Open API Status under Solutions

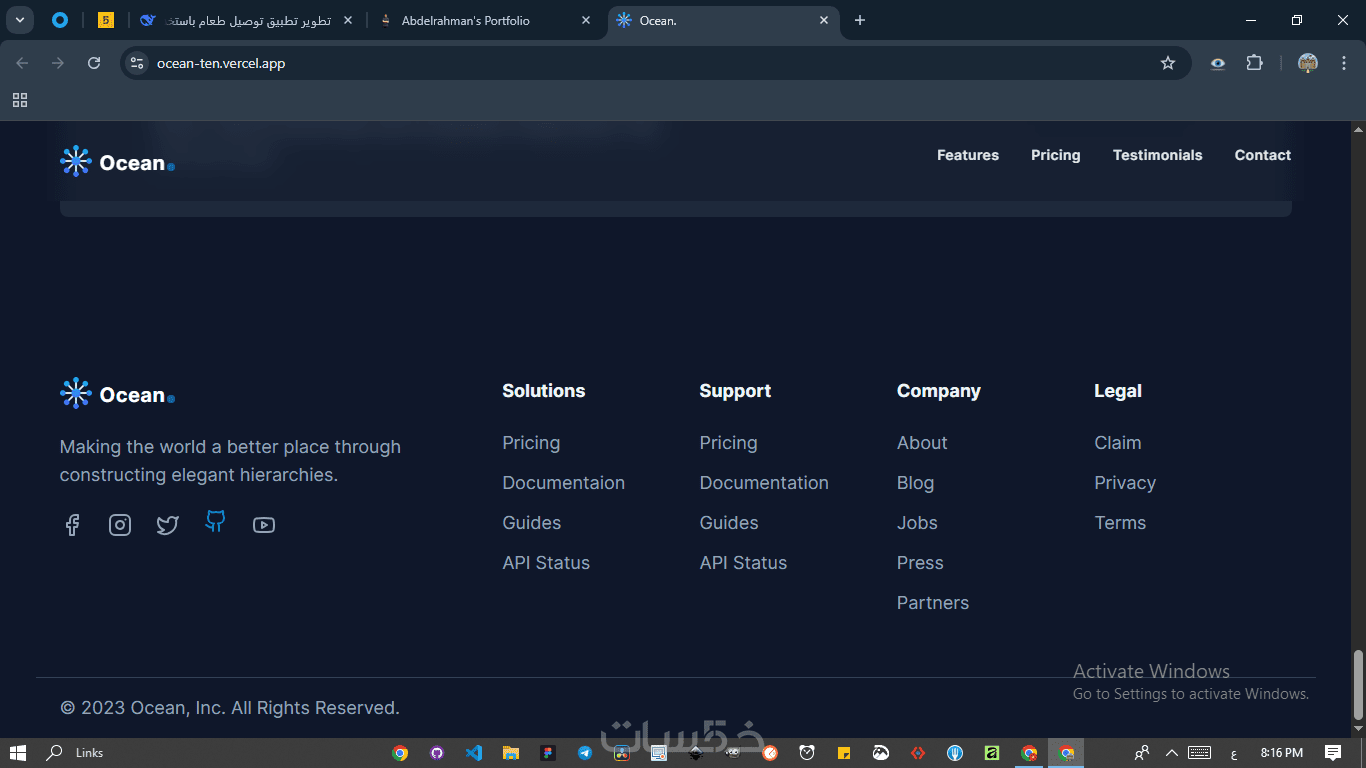(546, 563)
